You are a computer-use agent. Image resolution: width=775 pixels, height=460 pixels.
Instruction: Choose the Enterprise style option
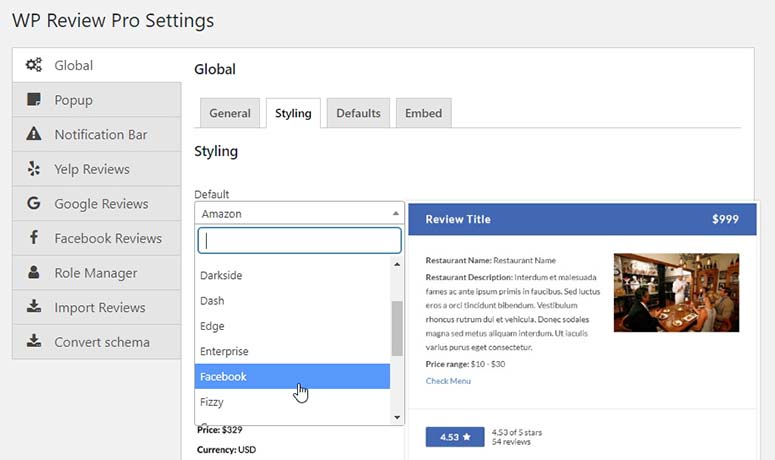pos(292,351)
